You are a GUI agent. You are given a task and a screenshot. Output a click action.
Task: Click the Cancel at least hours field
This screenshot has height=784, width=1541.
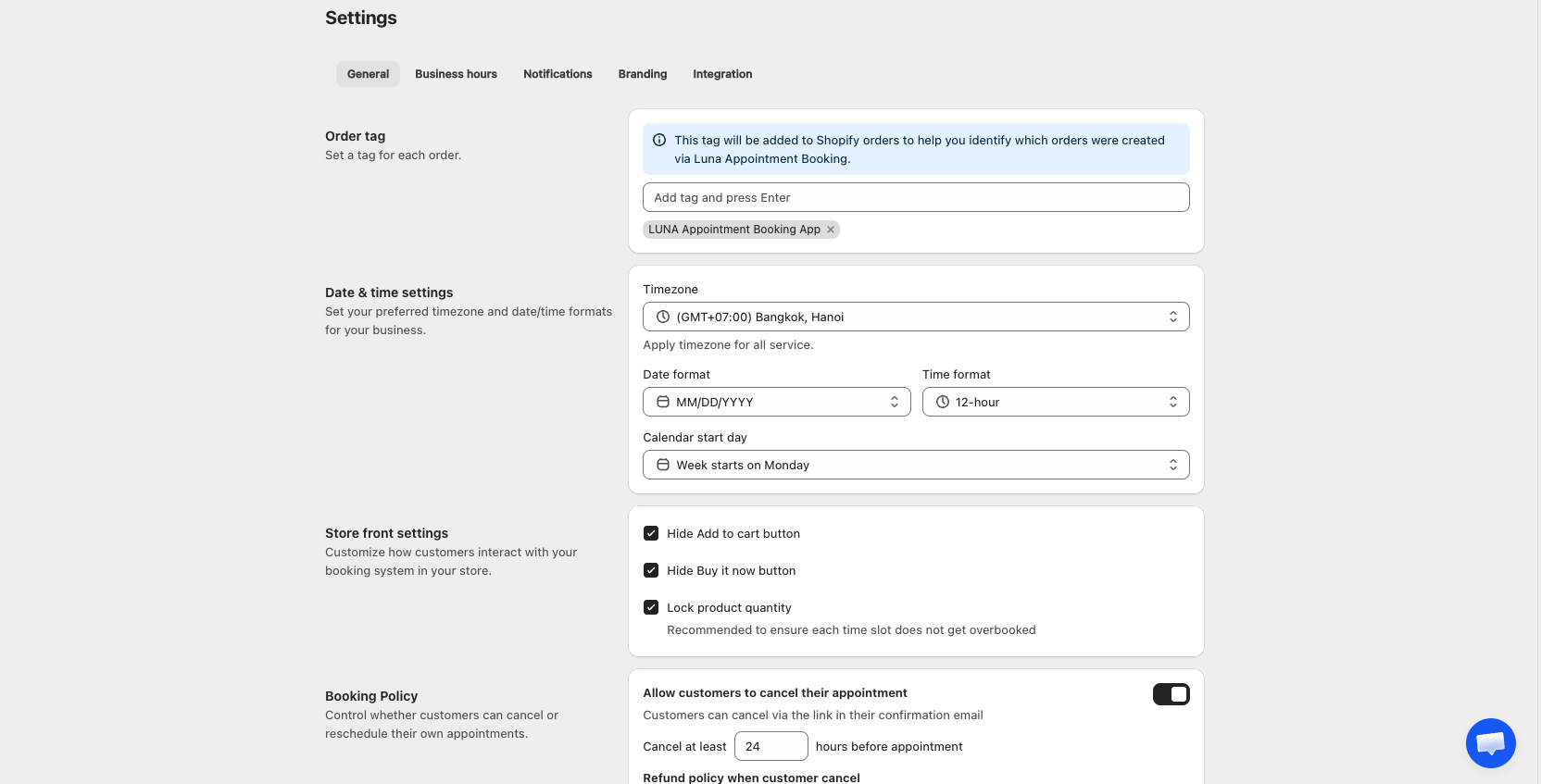pyautogui.click(x=771, y=746)
